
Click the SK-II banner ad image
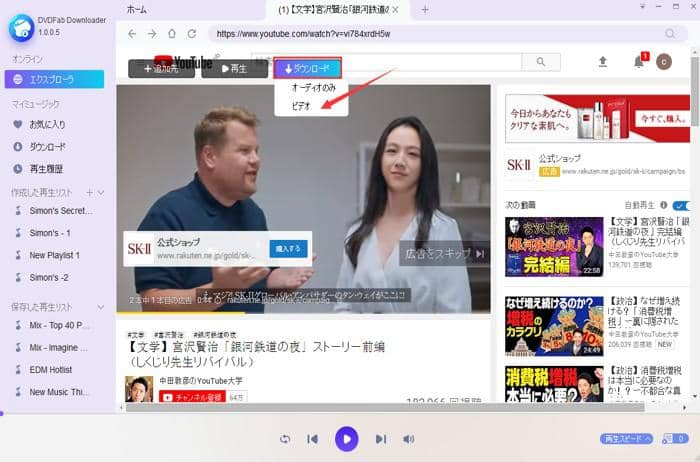pyautogui.click(x=597, y=118)
